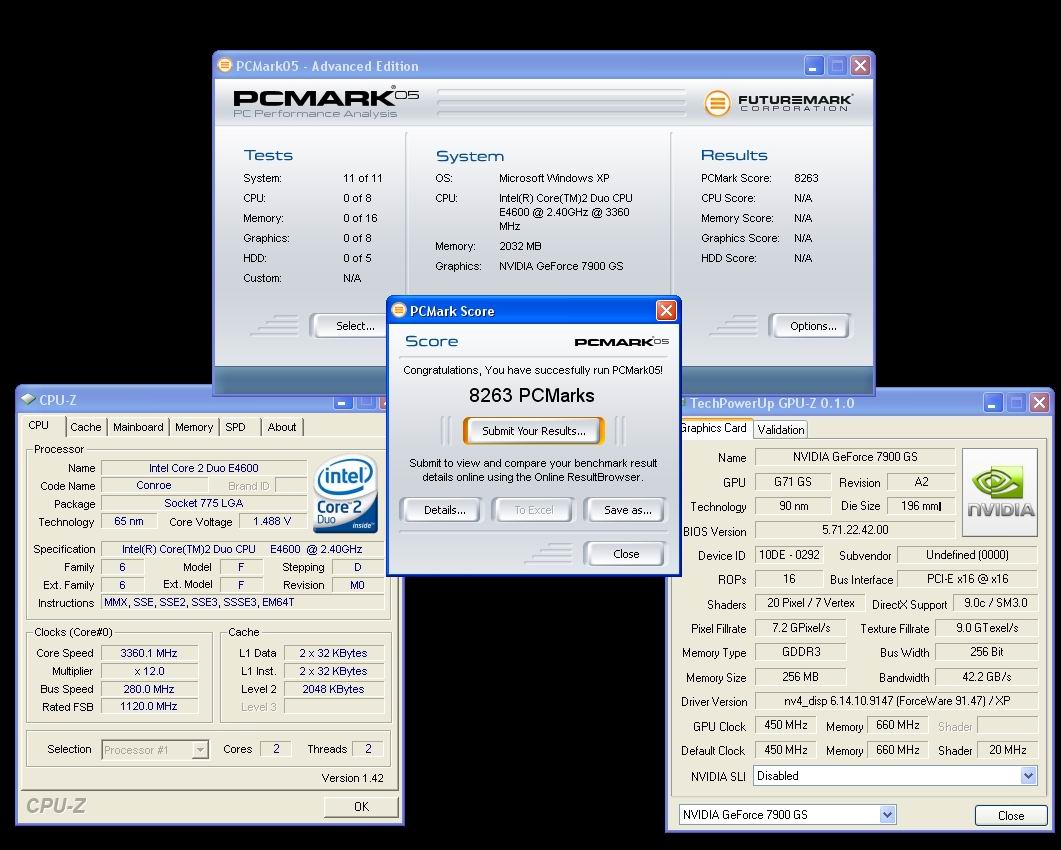This screenshot has width=1061, height=850.
Task: Click the Close button in GPU-Z
Action: pos(1011,815)
